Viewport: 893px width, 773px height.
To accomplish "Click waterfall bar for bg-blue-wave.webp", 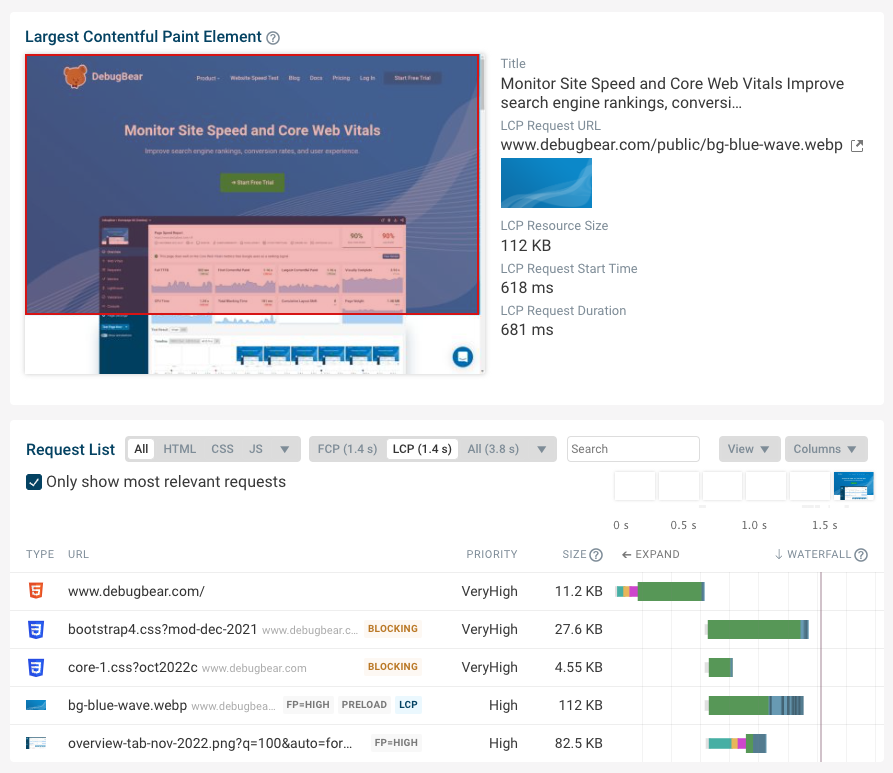I will coord(755,705).
